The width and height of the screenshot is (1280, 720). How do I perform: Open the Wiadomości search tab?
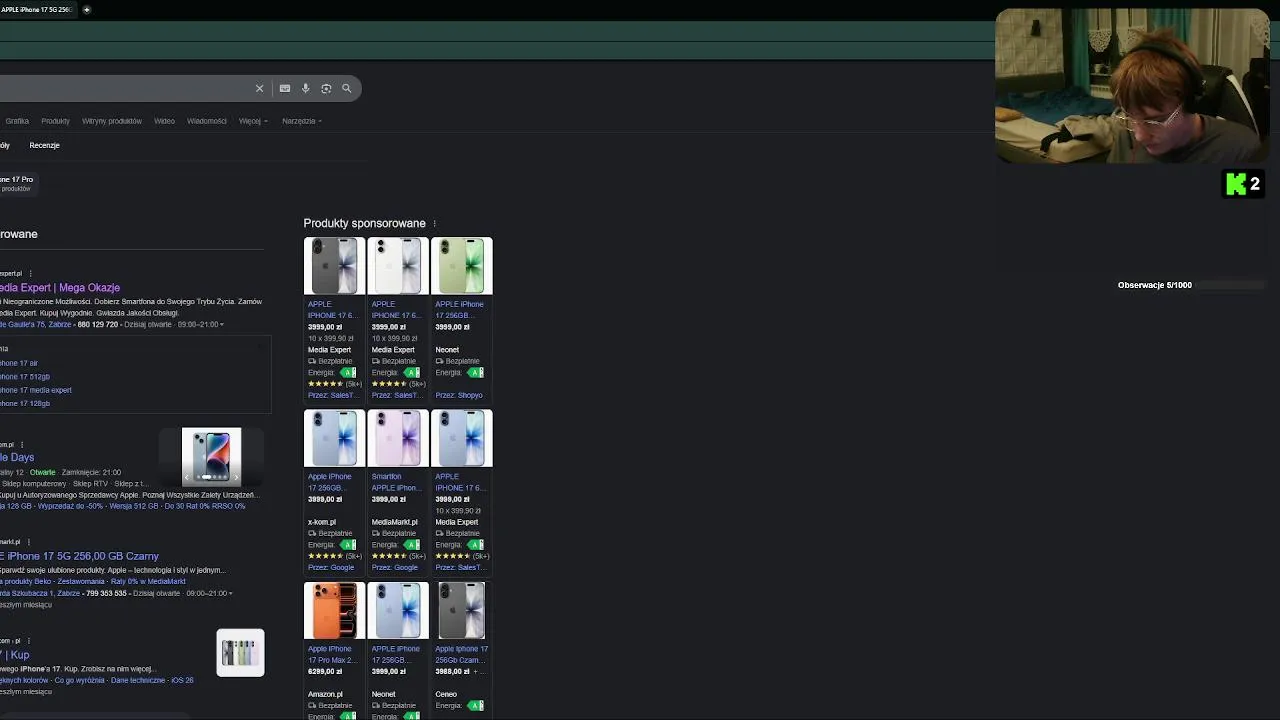[207, 121]
